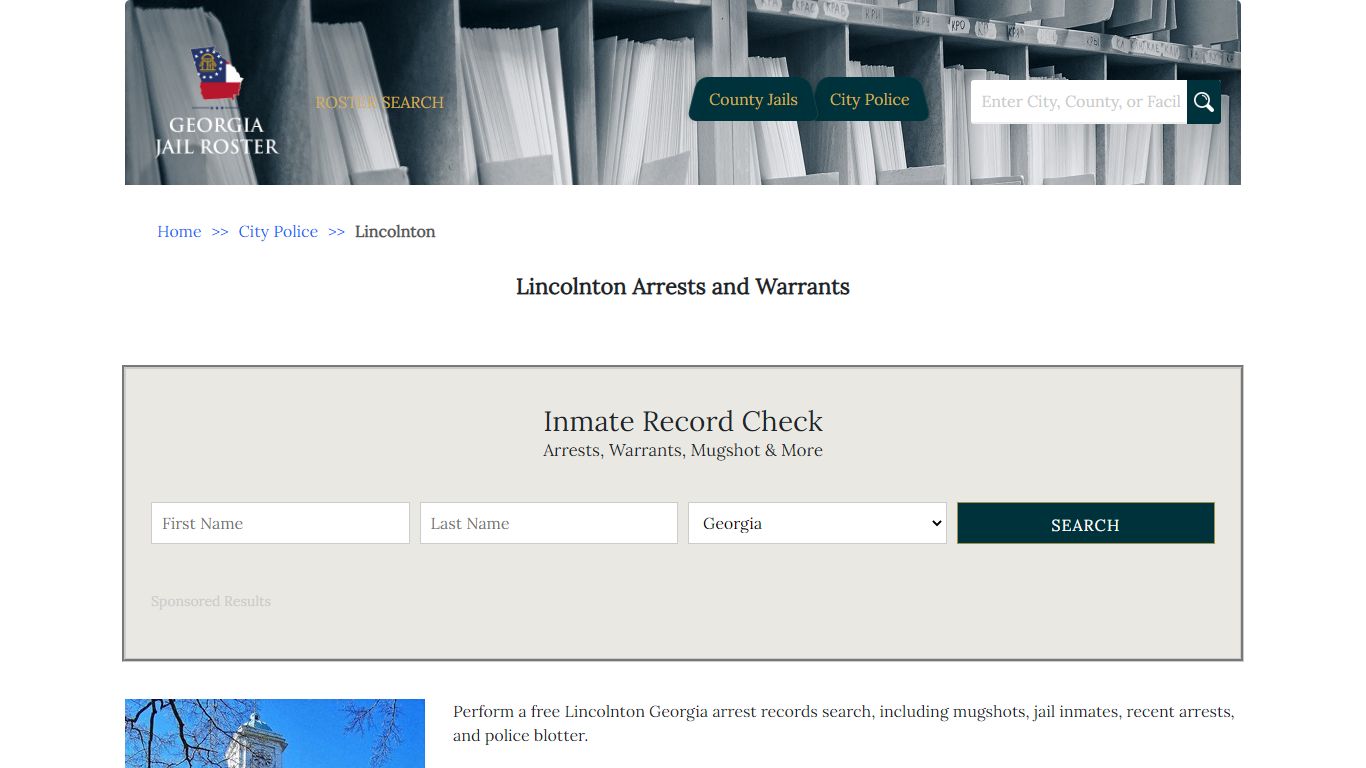Click inside the First Name field

pos(280,523)
